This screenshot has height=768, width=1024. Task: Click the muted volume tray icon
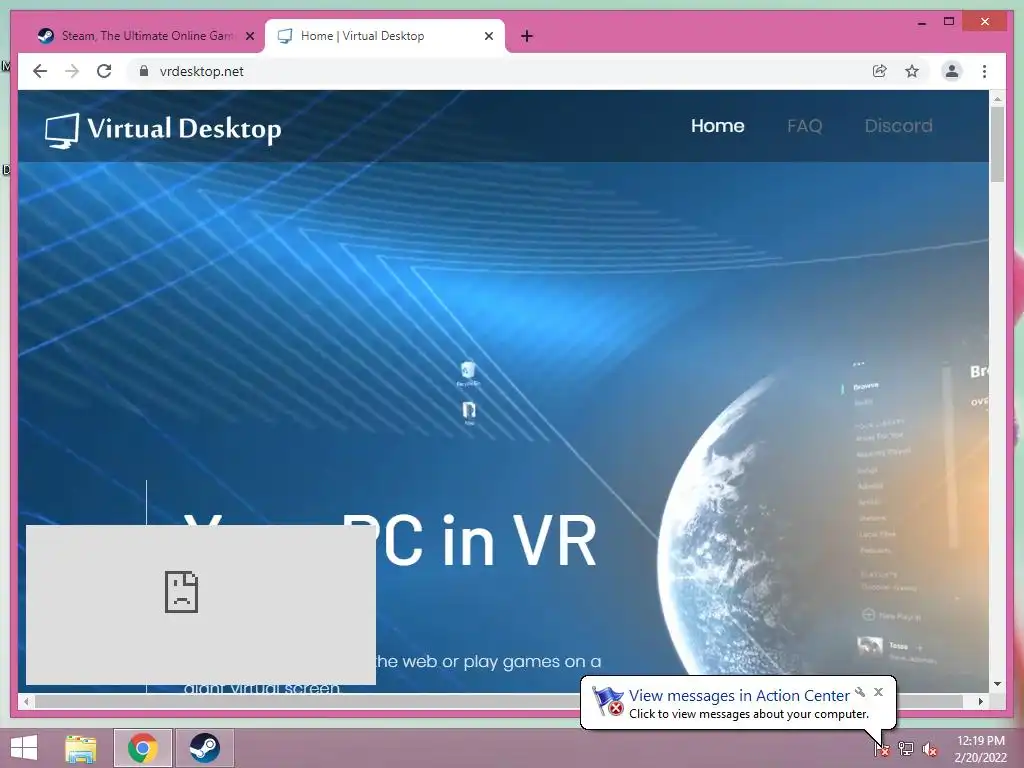coord(929,749)
